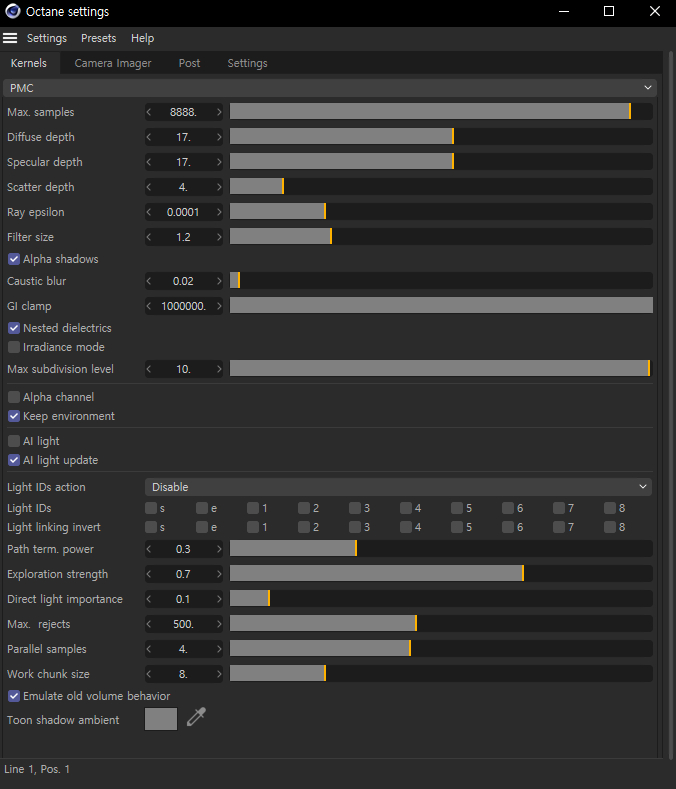Decrease Work chunk size with left arrow
The image size is (676, 789).
coord(149,674)
